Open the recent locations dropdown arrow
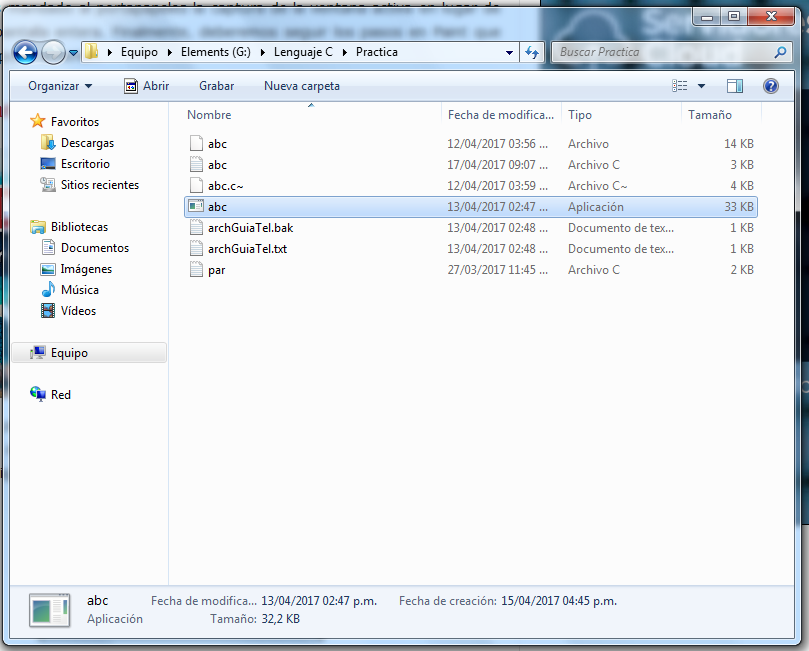Screen dimensions: 809x651 pyautogui.click(x=73, y=53)
